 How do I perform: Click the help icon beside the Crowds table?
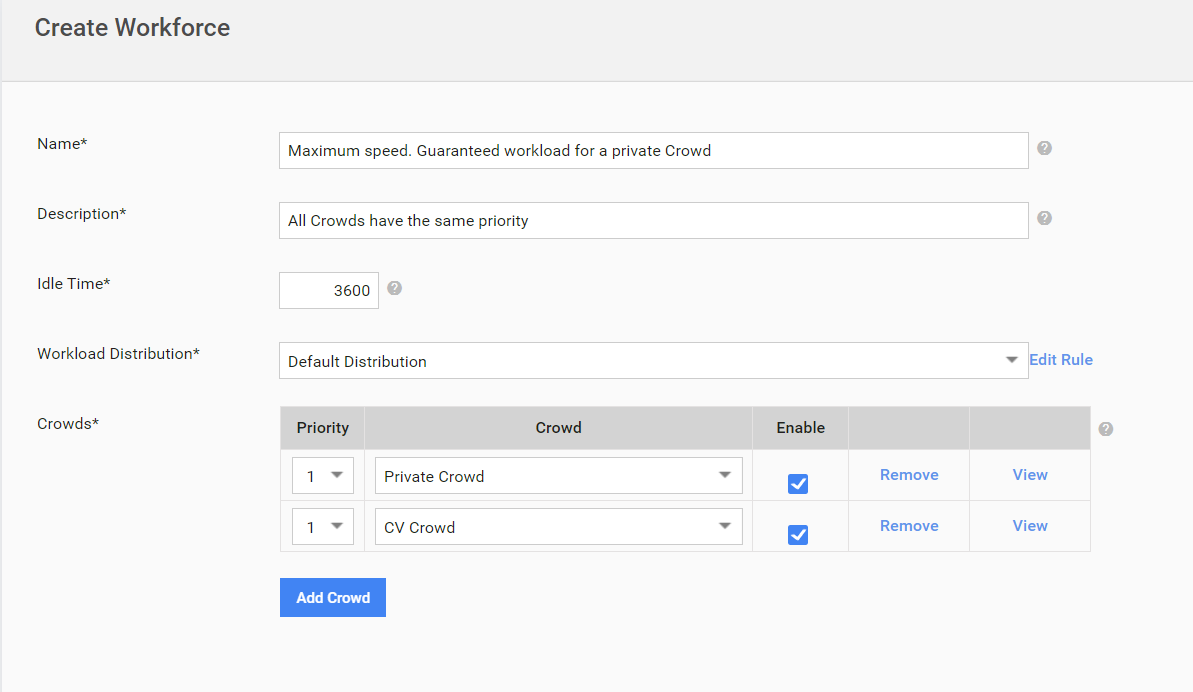point(1106,429)
